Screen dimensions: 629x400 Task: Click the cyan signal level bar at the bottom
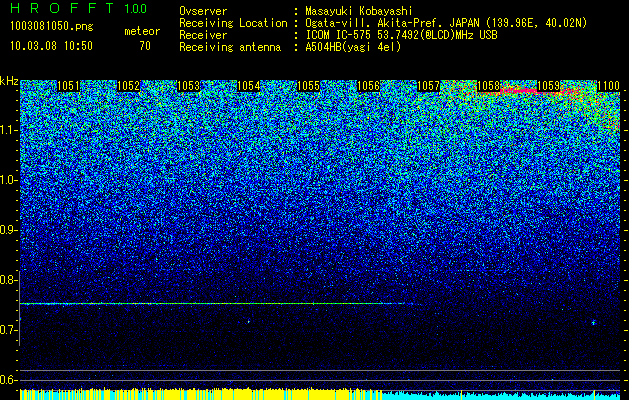pyautogui.click(x=501, y=395)
